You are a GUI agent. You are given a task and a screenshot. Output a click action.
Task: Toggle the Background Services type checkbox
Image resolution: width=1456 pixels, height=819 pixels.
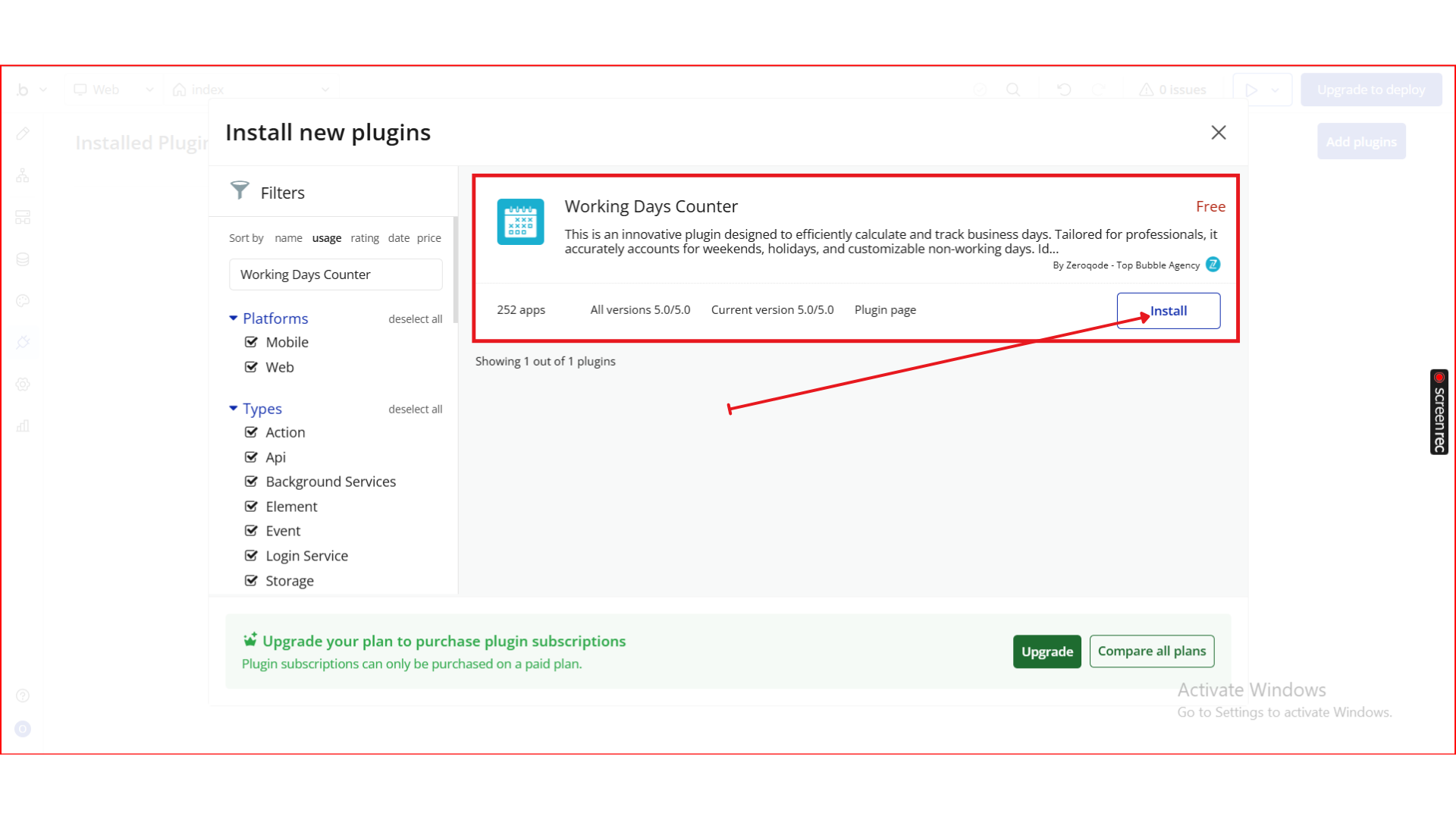coord(251,482)
